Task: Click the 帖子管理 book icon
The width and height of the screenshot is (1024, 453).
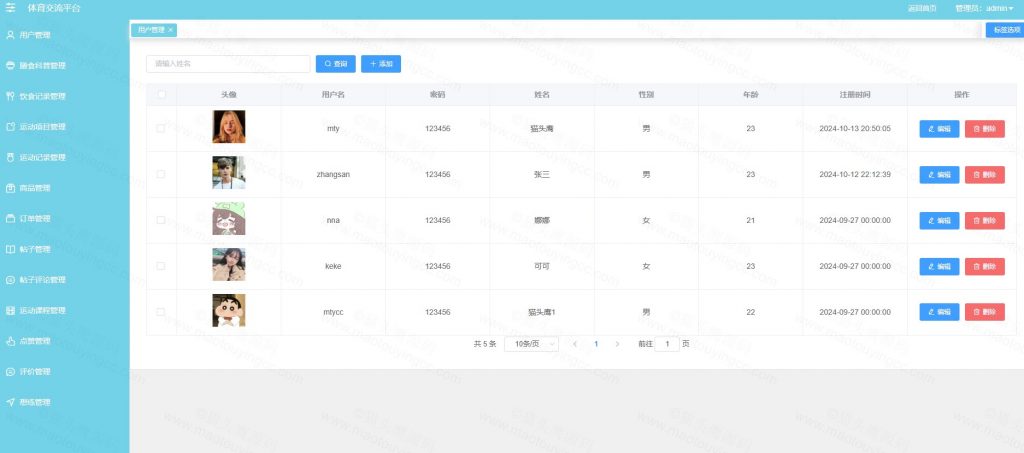Action: (10, 249)
